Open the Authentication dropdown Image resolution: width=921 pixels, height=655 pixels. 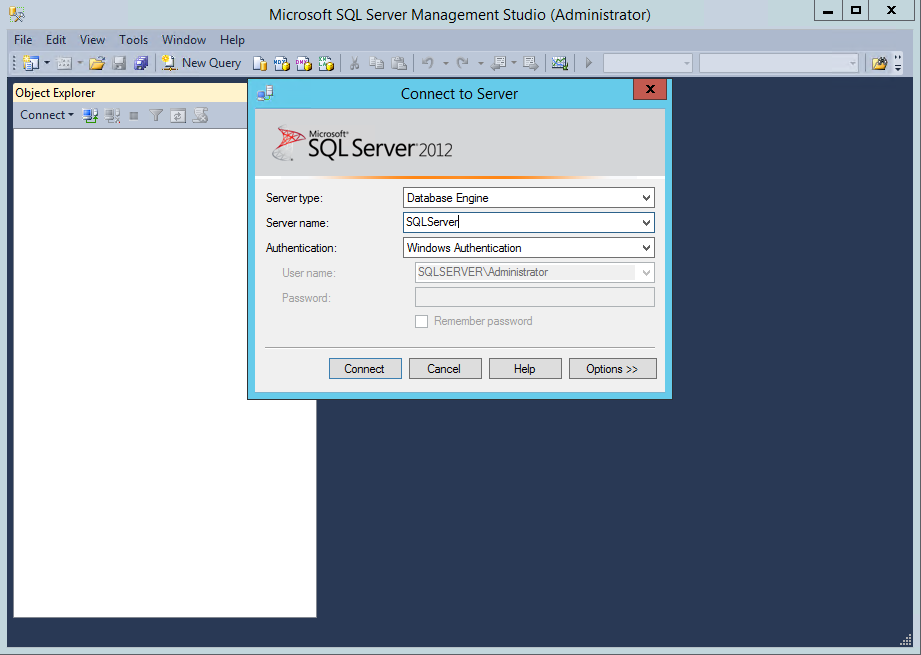pos(646,248)
